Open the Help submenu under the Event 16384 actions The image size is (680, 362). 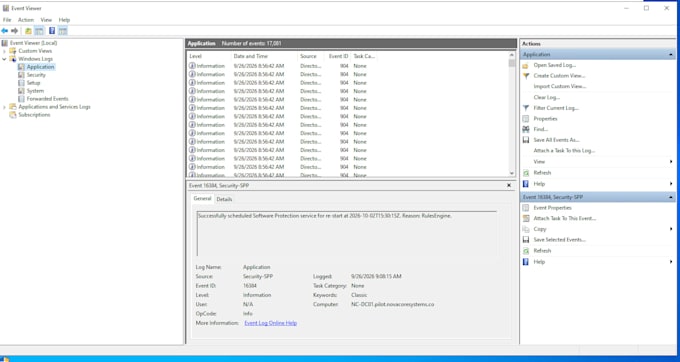(x=671, y=262)
